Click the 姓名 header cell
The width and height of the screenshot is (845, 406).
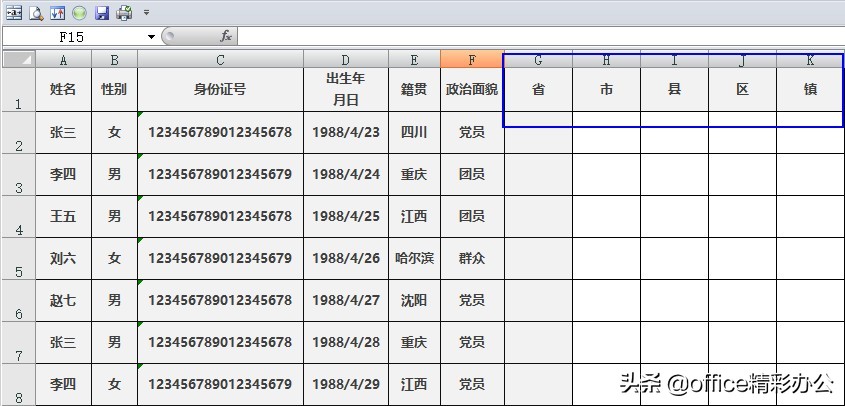click(64, 90)
